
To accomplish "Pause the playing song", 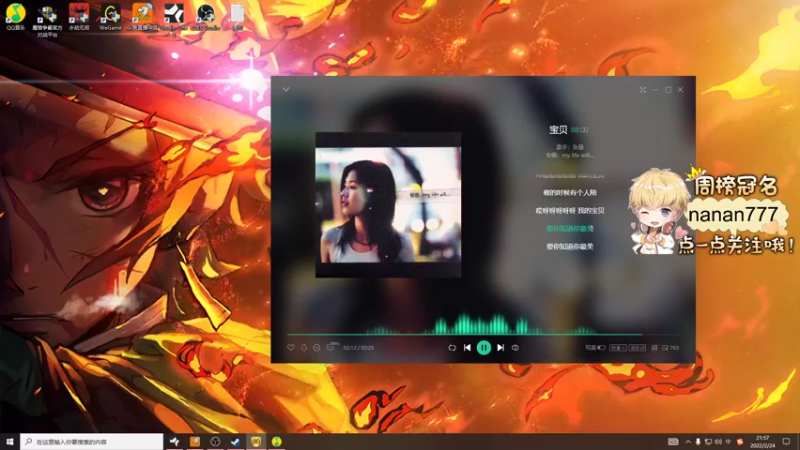I will point(484,347).
